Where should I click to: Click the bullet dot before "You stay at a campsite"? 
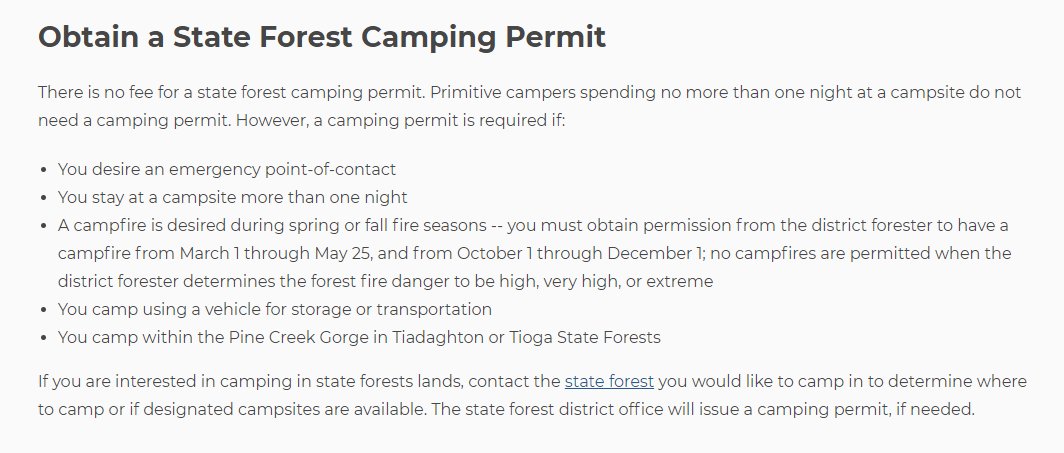44,198
